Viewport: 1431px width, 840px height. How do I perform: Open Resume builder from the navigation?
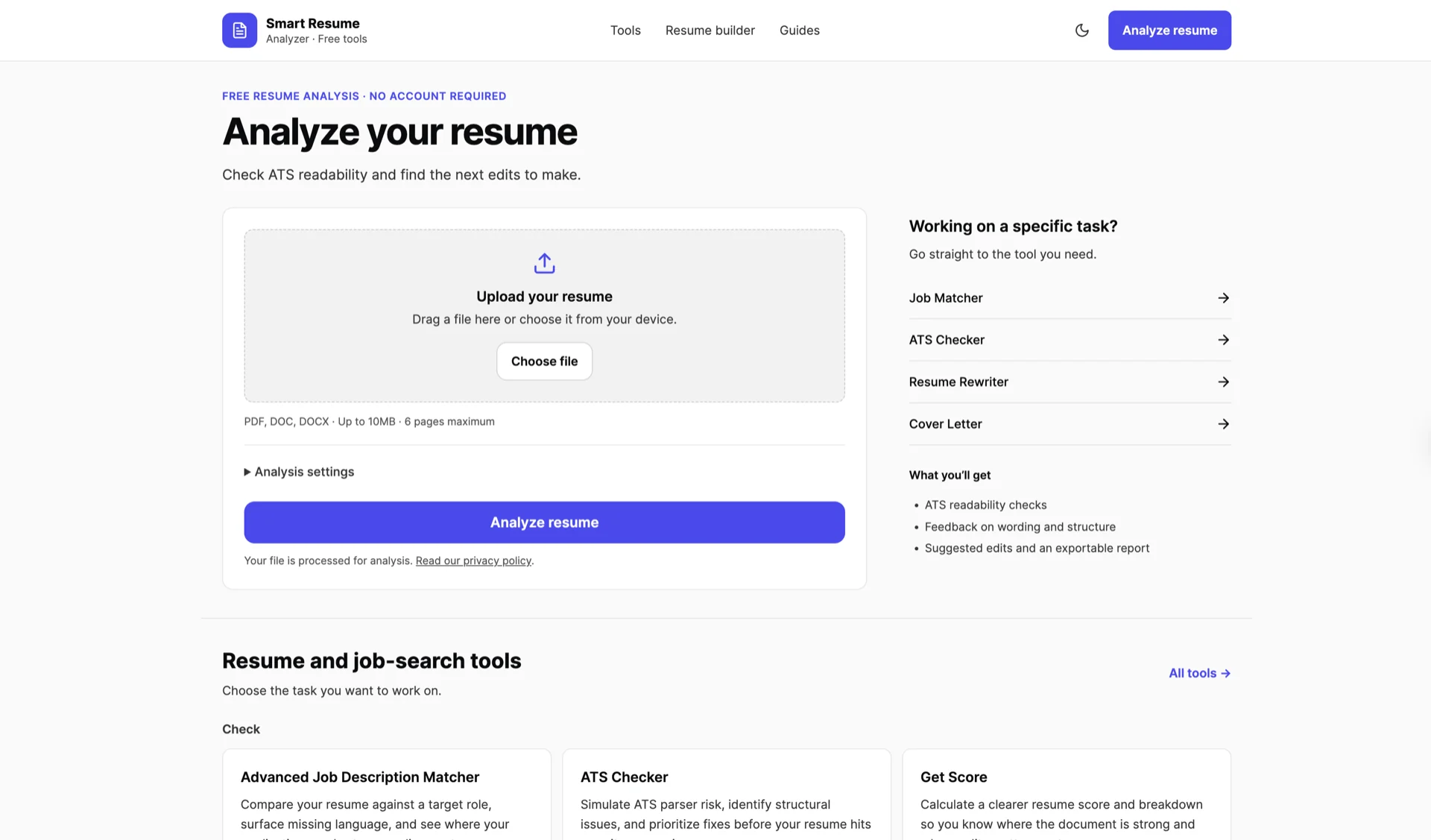710,30
